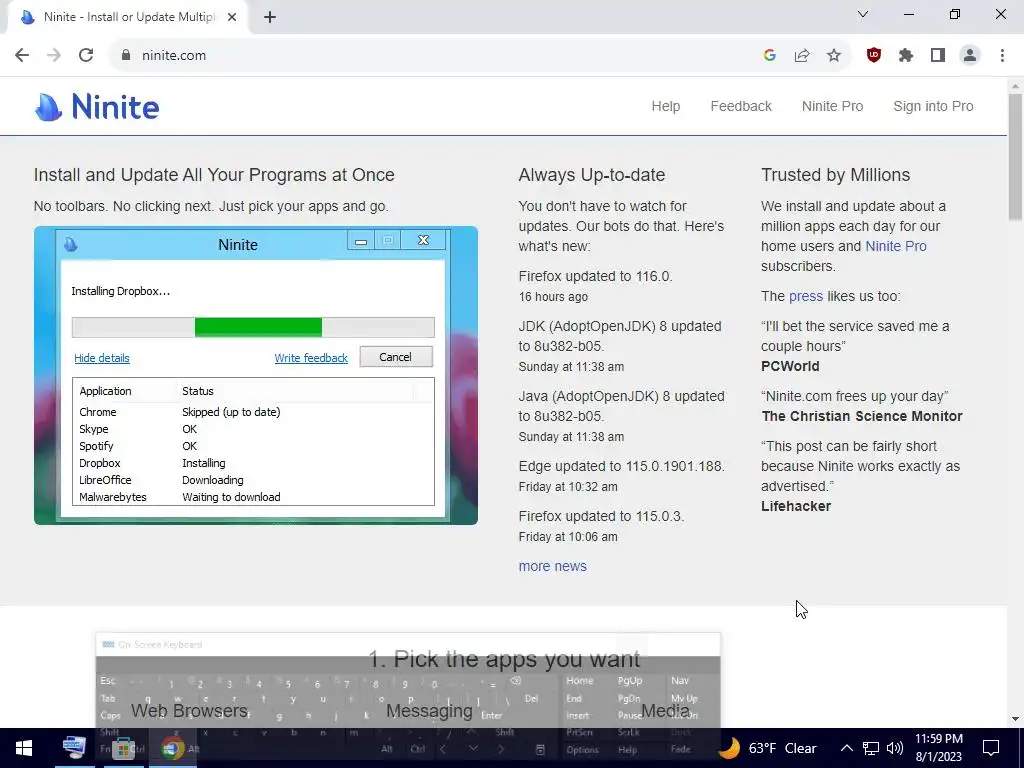Share this page via share icon

click(x=802, y=56)
